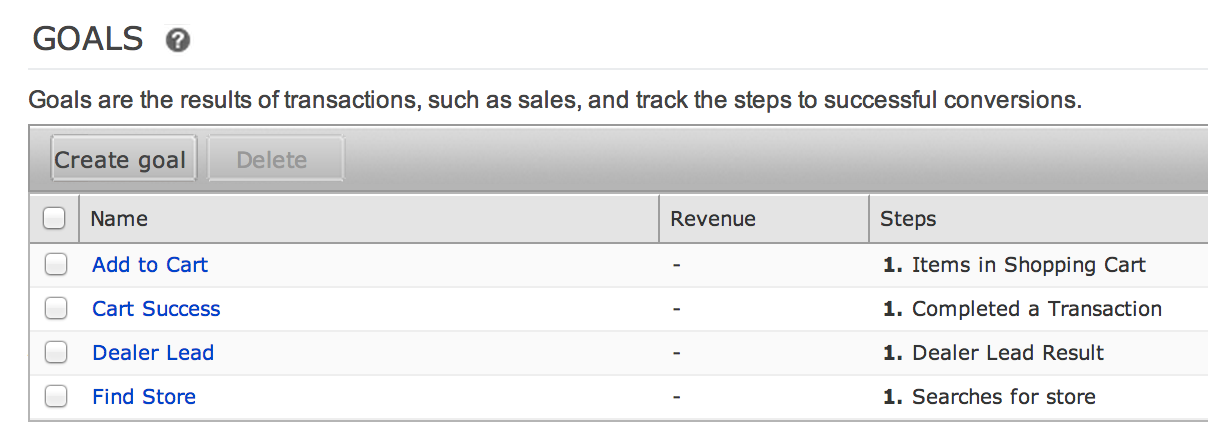Check the box for Add to Cart
Image resolution: width=1208 pixels, height=444 pixels.
click(x=55, y=265)
